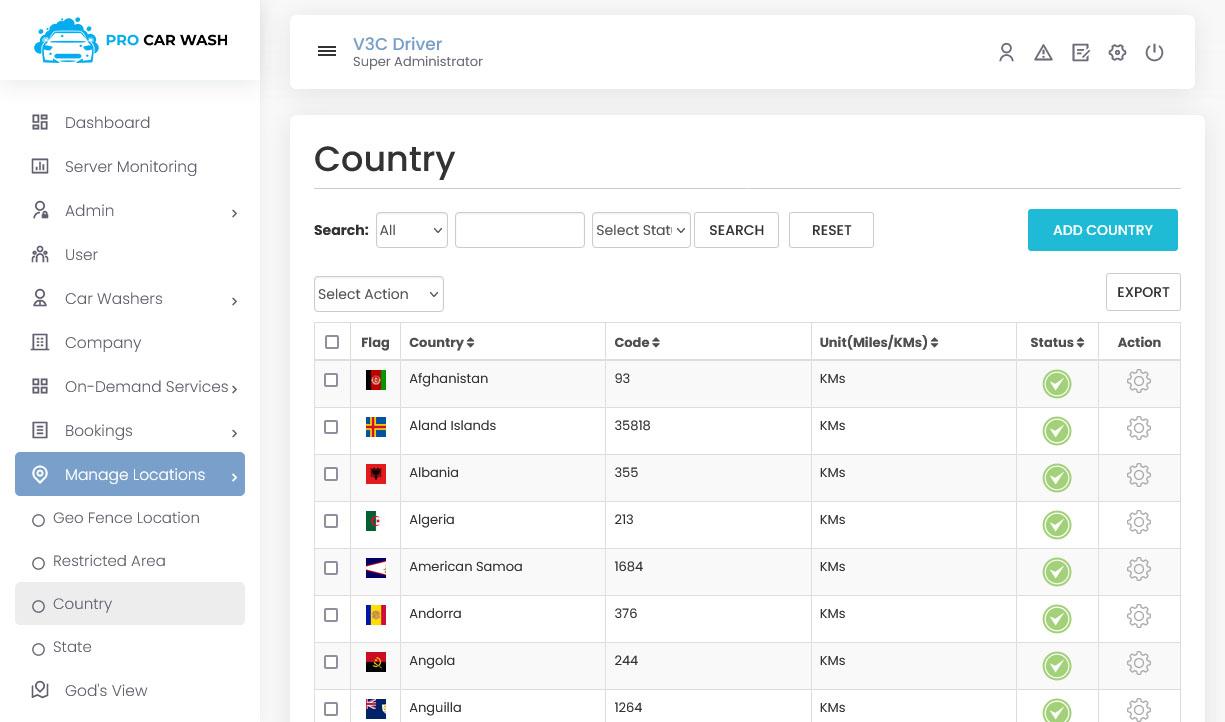The image size is (1225, 722).
Task: Select the Country submenu item
Action: coord(130,604)
